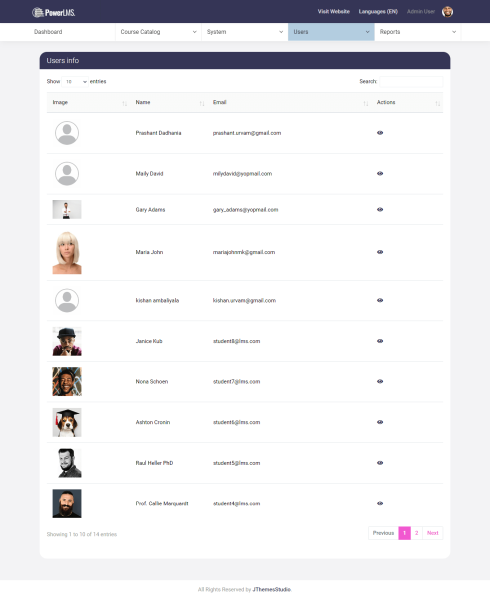Viewport: 490px width, 600px height.
Task: Expand the System menu dropdown
Action: 245,32
